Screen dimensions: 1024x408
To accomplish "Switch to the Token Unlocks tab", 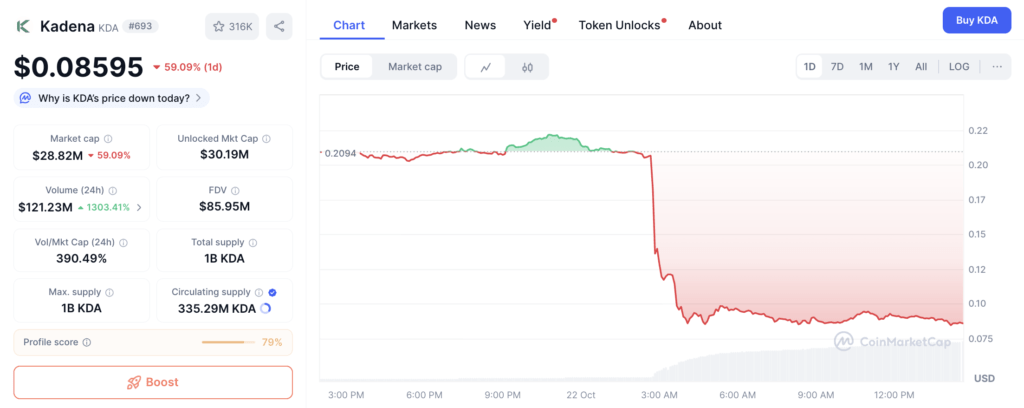I will pyautogui.click(x=620, y=25).
